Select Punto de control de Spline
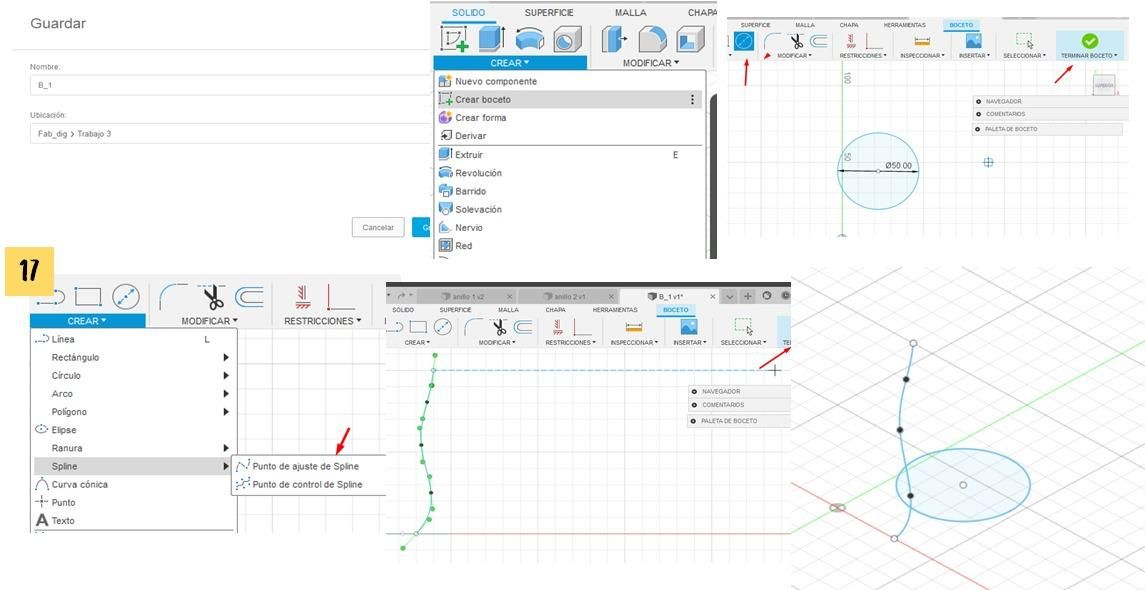The width and height of the screenshot is (1145, 590). tap(307, 484)
